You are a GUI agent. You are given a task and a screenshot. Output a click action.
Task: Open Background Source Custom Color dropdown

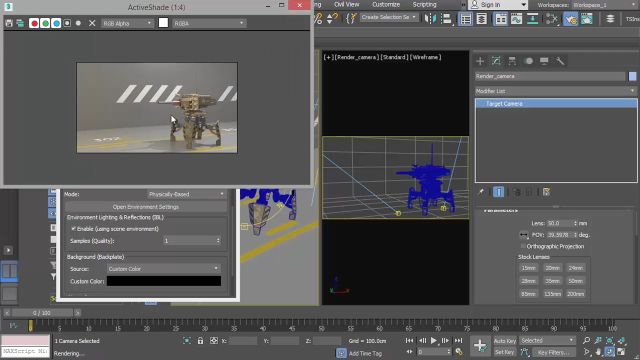(x=164, y=269)
